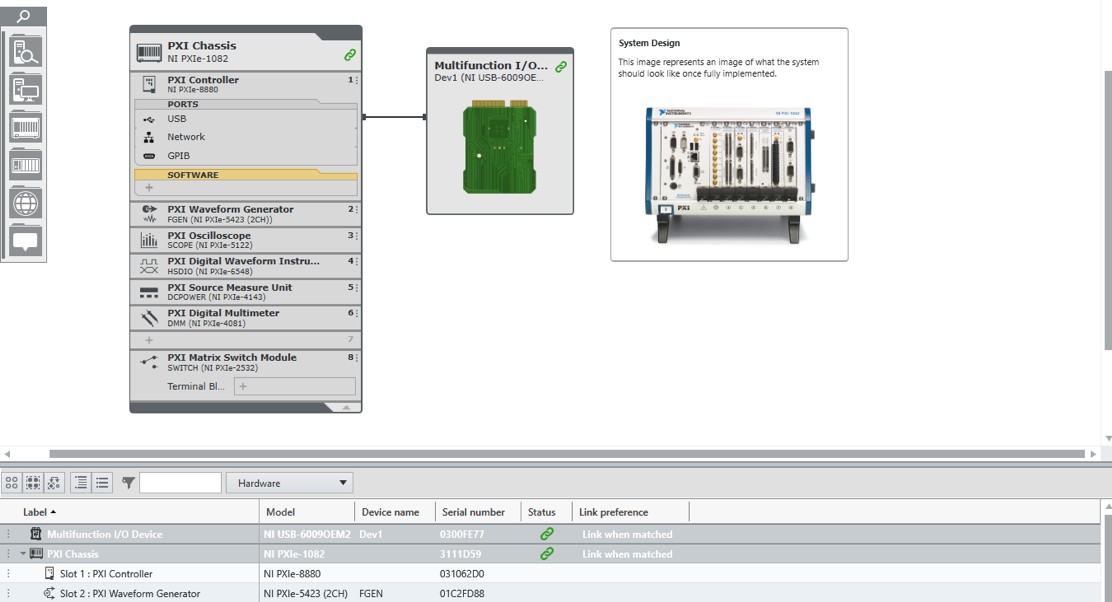Click the flat list view toolbar icon
Viewport: 1112px width, 602px height.
[x=102, y=483]
